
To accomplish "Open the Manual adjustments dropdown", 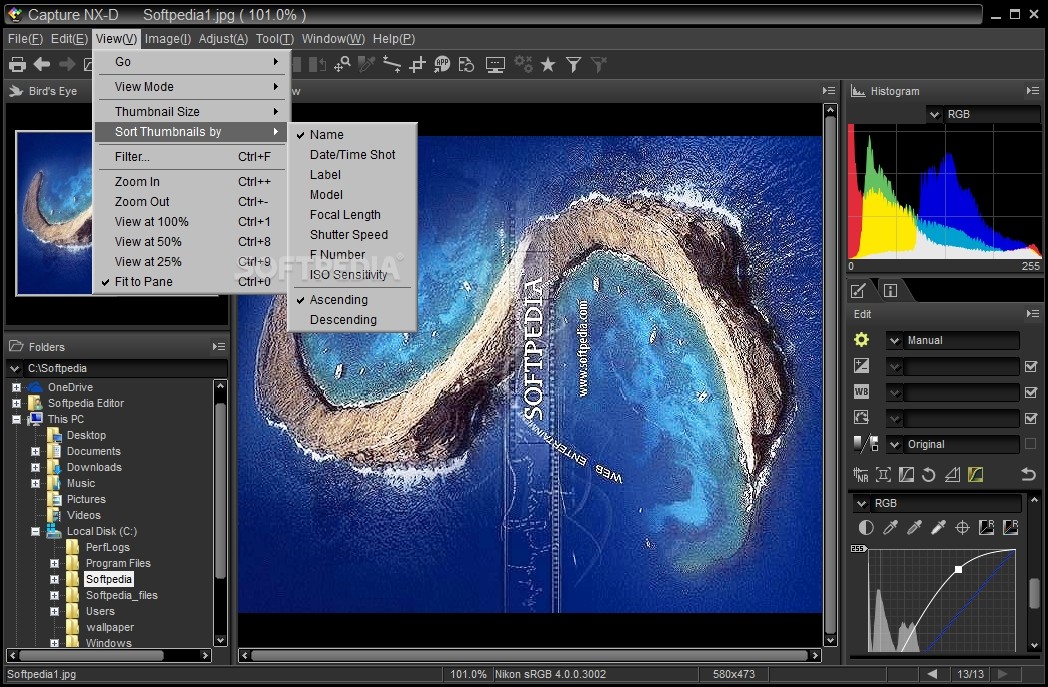I will tap(953, 340).
